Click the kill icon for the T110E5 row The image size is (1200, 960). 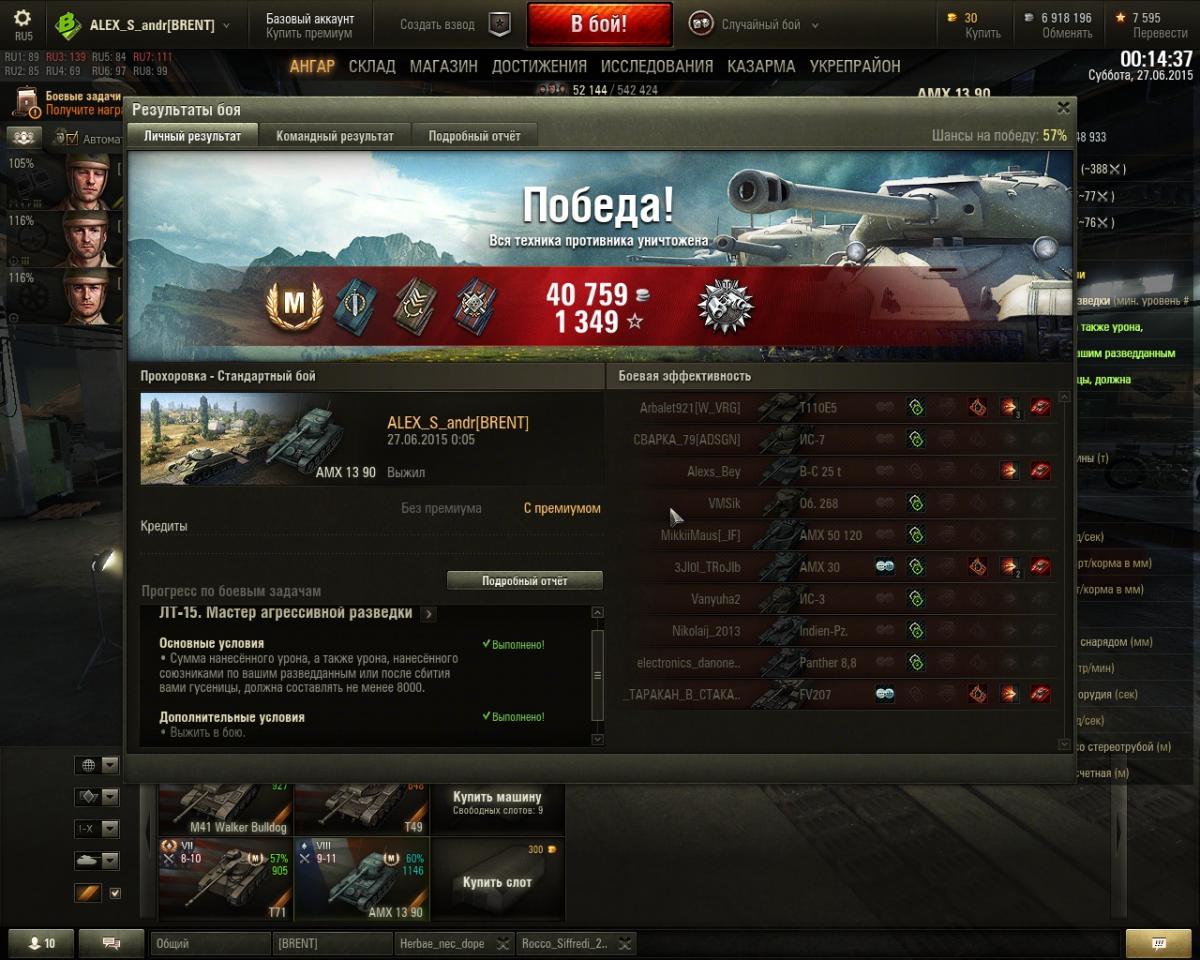click(x=1040, y=407)
